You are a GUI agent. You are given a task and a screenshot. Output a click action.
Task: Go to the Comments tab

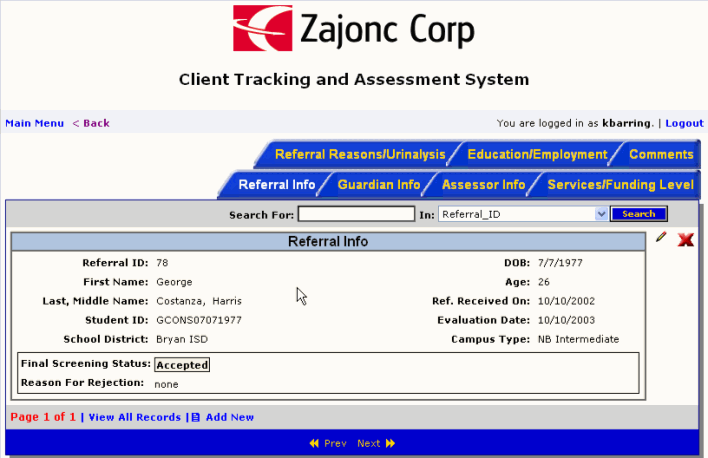(x=661, y=154)
